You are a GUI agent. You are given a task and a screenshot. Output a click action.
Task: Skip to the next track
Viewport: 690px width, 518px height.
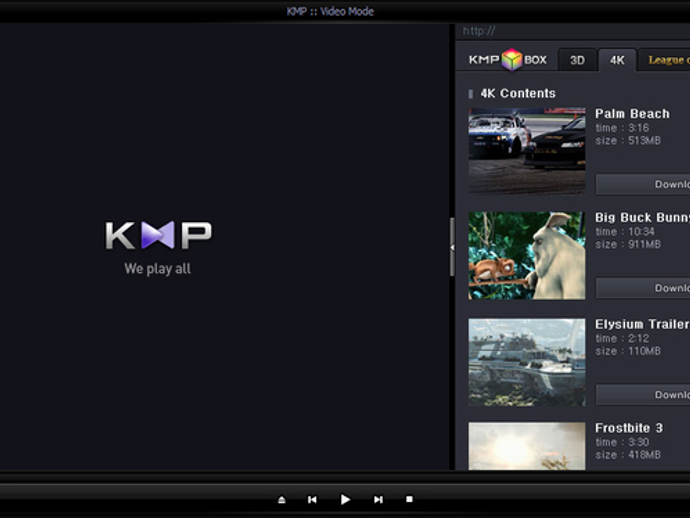(378, 500)
